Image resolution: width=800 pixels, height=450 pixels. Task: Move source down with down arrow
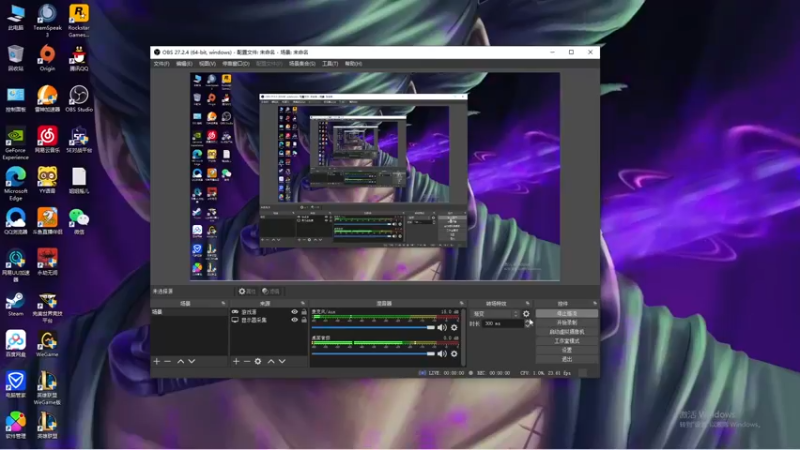tap(282, 361)
